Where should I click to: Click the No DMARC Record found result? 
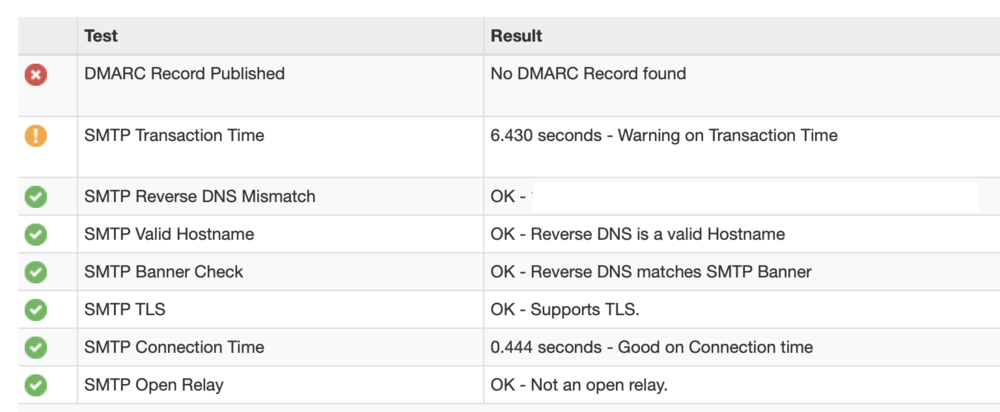click(588, 74)
